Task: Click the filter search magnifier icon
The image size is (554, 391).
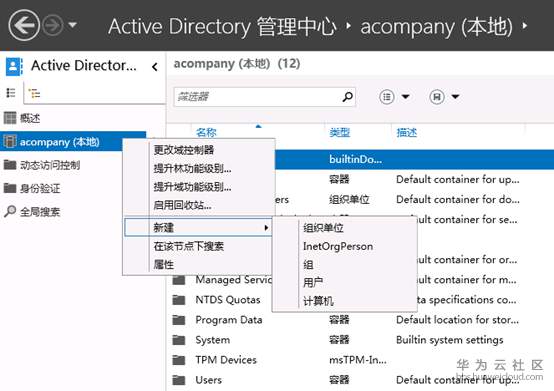Action: pyautogui.click(x=348, y=96)
